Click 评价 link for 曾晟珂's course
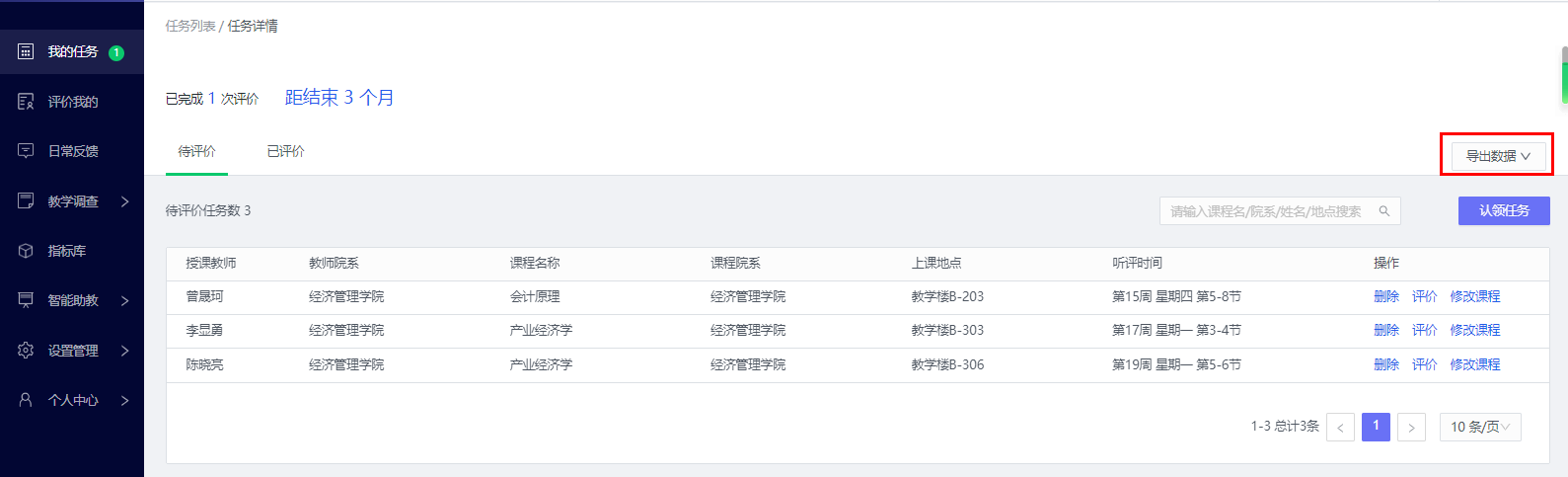The image size is (1568, 477). point(1424,296)
